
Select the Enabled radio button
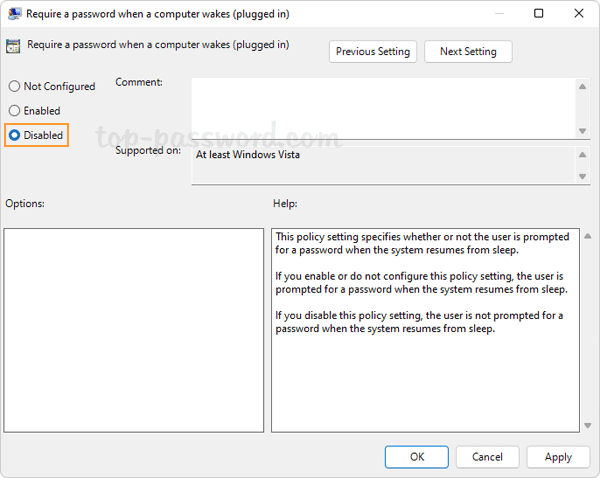pyautogui.click(x=14, y=111)
